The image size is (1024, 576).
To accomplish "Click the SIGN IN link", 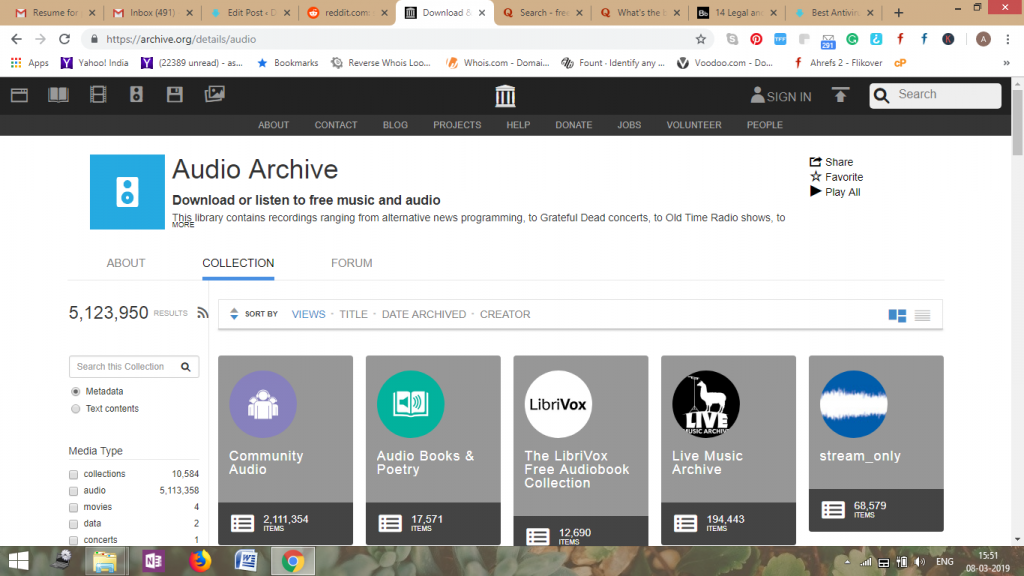I will (x=780, y=96).
